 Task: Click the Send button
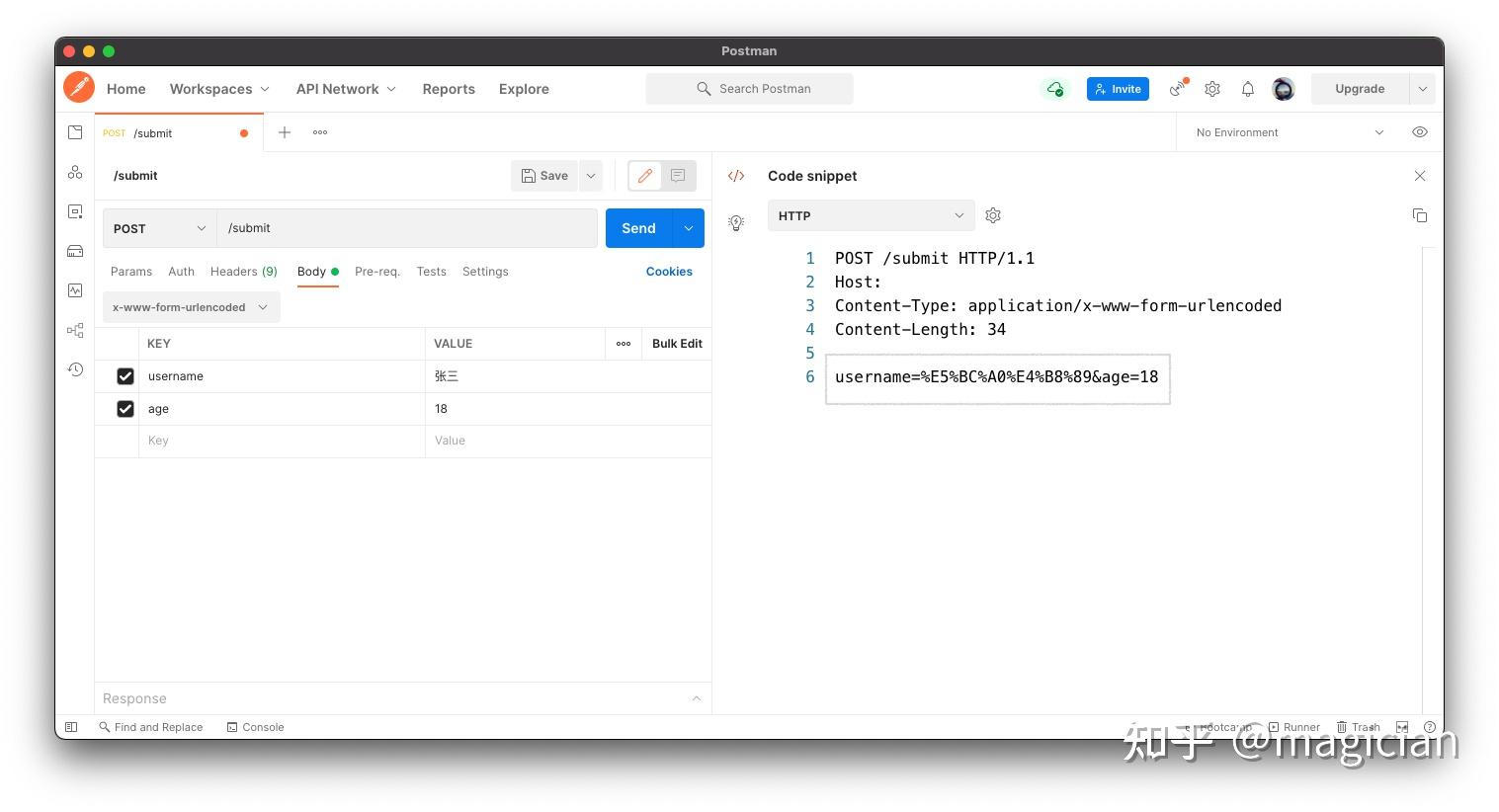click(637, 228)
